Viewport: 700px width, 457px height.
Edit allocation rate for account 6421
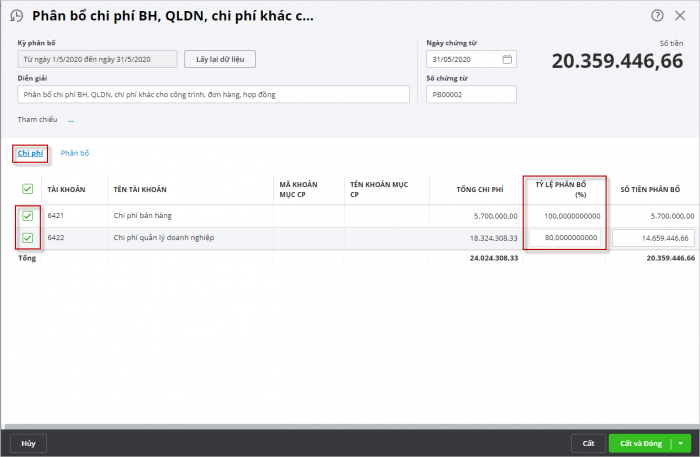pos(563,215)
